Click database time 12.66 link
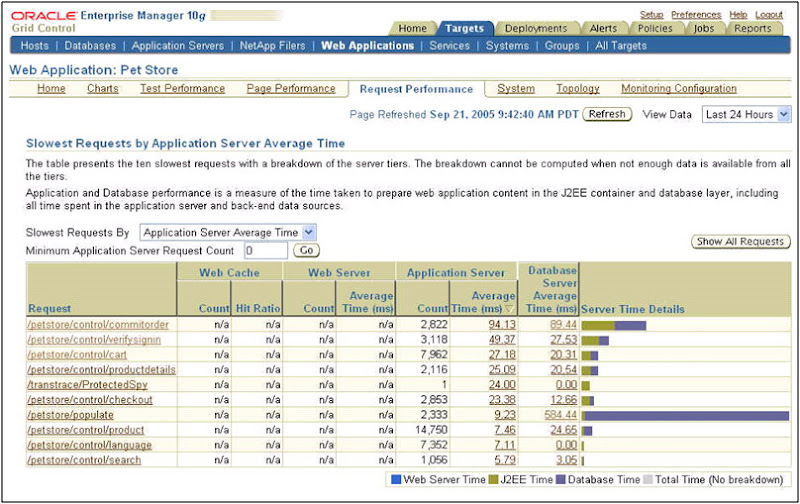 point(563,400)
